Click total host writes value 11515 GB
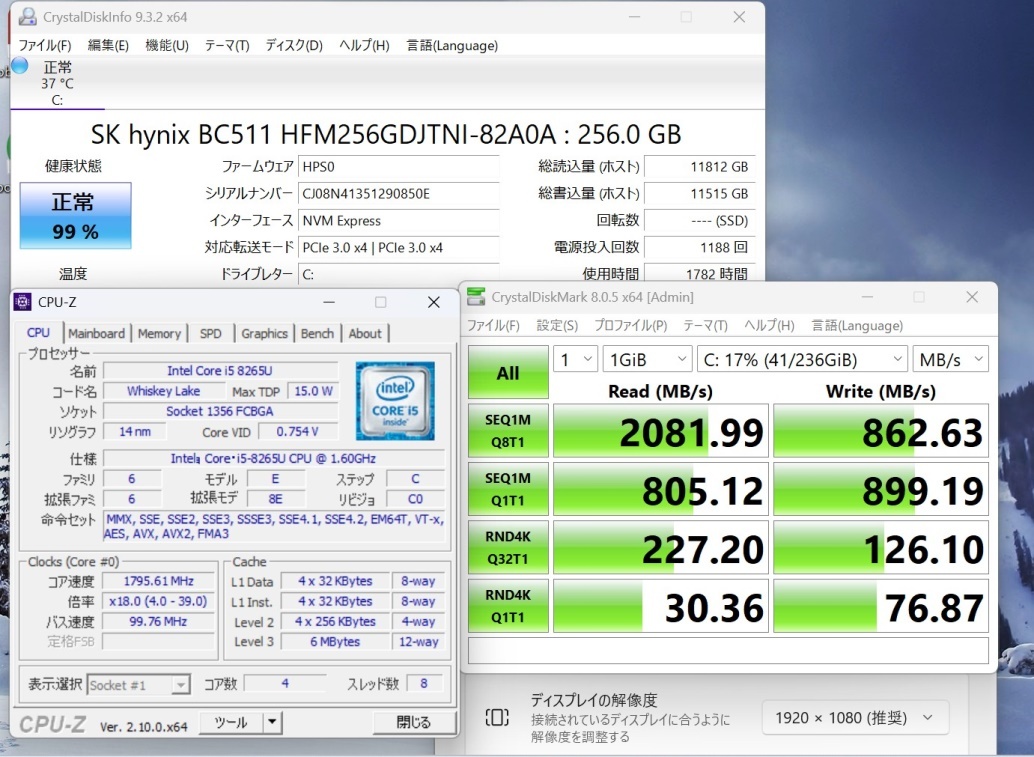1034x757 pixels. coord(699,194)
